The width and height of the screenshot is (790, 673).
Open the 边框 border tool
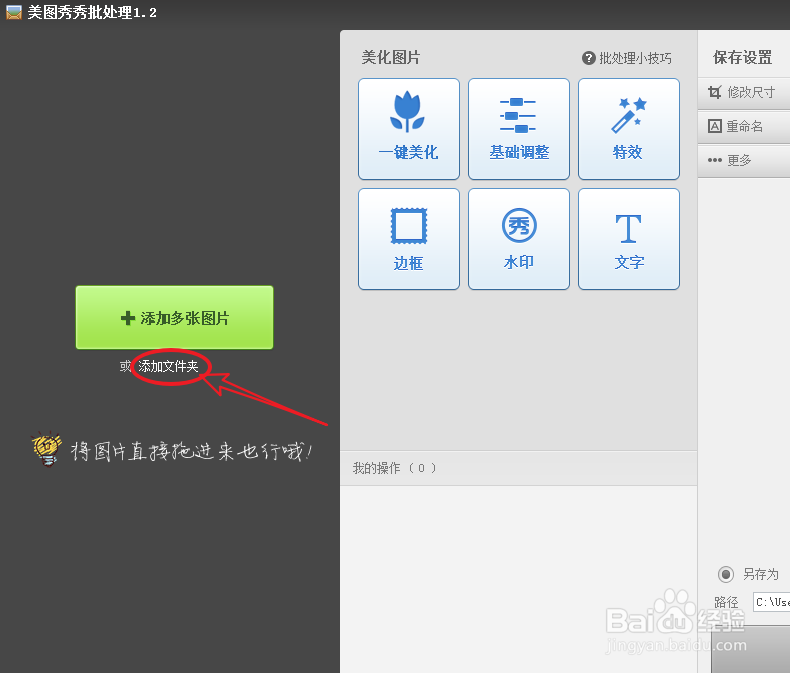click(409, 239)
